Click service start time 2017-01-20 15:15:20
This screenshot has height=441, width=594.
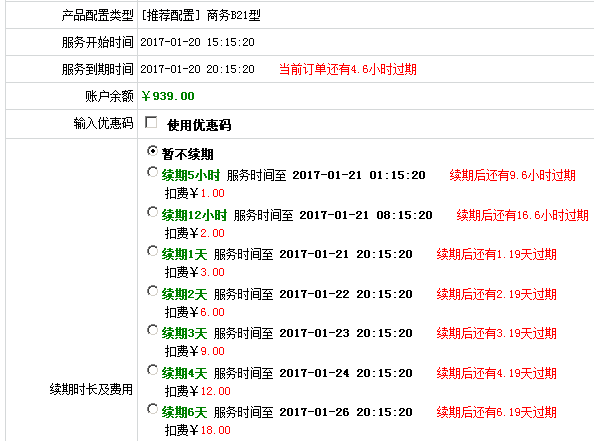197,42
